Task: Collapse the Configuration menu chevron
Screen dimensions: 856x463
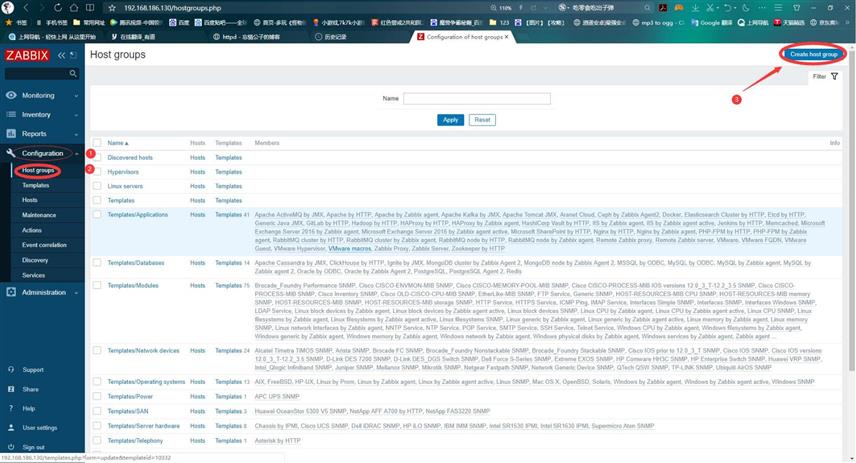Action: click(76, 154)
